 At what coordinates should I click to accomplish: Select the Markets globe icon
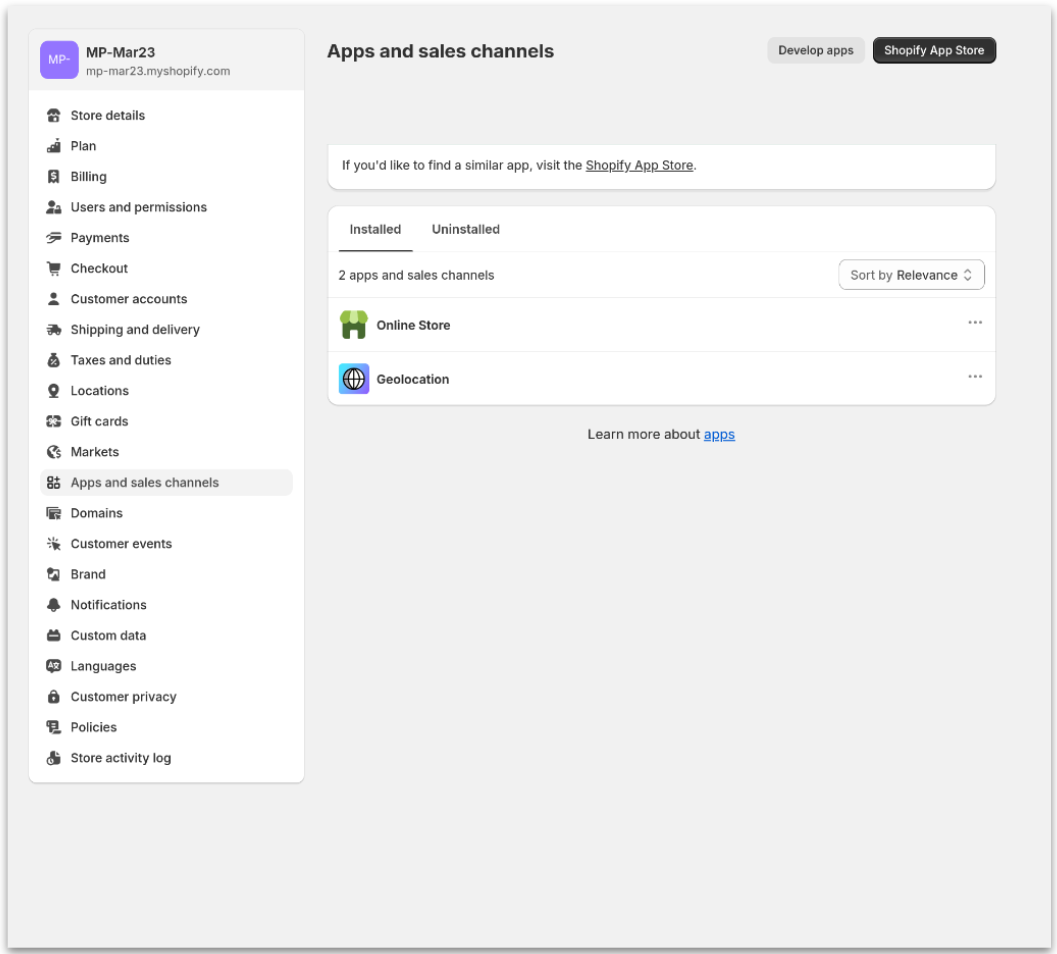pyautogui.click(x=54, y=451)
